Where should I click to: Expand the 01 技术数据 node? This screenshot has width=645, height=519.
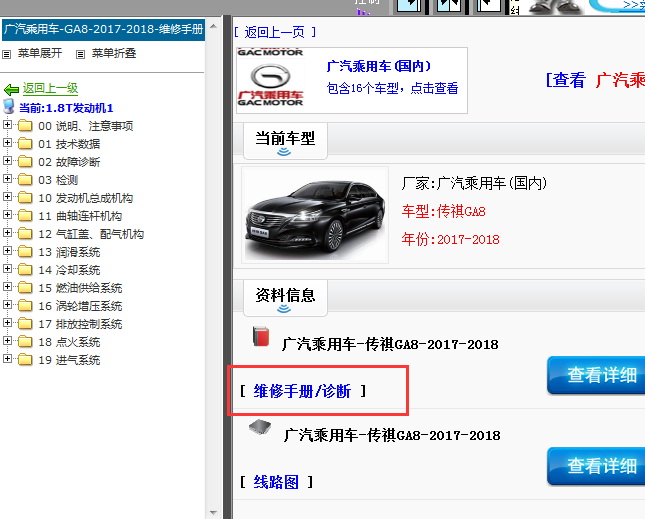[x=7, y=142]
